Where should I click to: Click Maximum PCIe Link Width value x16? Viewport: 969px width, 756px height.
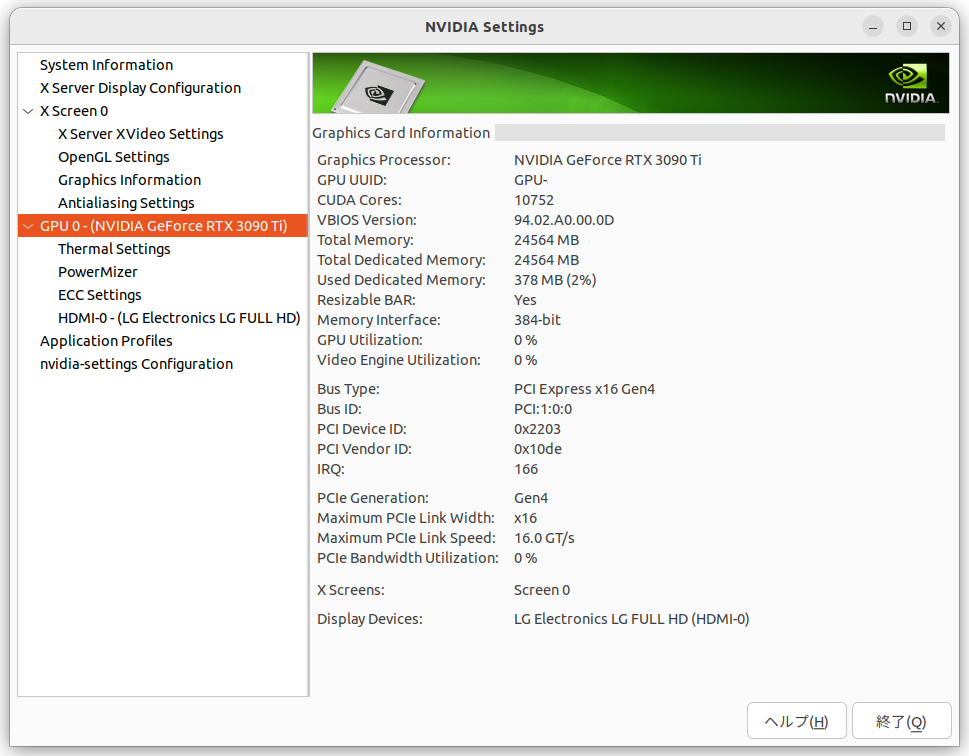coord(525,518)
